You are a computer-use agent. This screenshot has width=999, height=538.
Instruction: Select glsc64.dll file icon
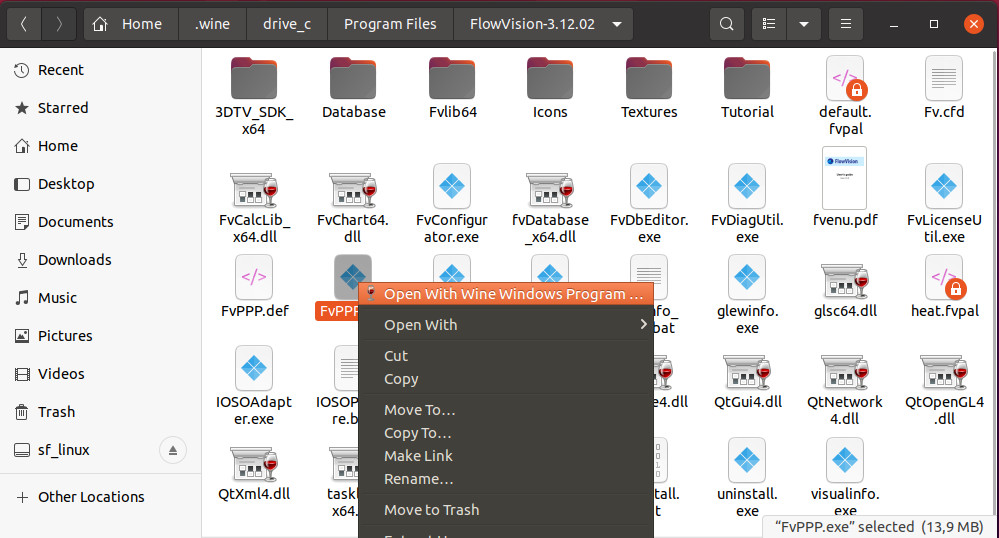click(845, 280)
